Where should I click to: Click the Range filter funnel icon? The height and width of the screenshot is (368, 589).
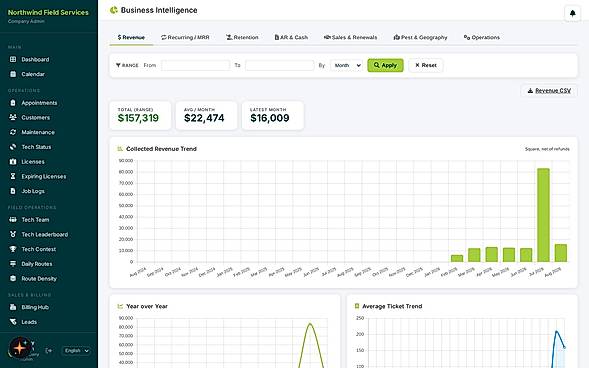click(118, 65)
